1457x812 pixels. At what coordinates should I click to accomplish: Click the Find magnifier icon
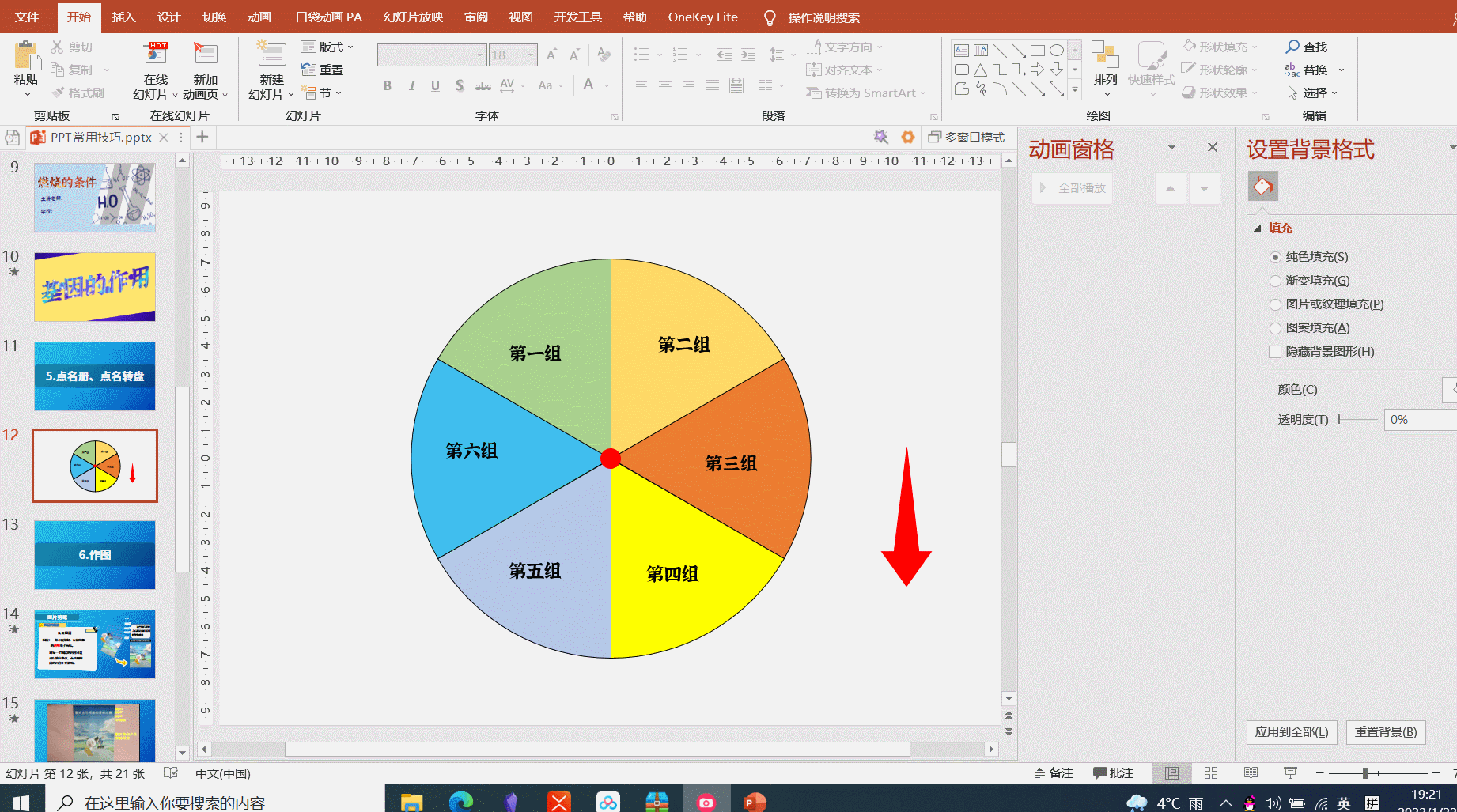click(1292, 47)
